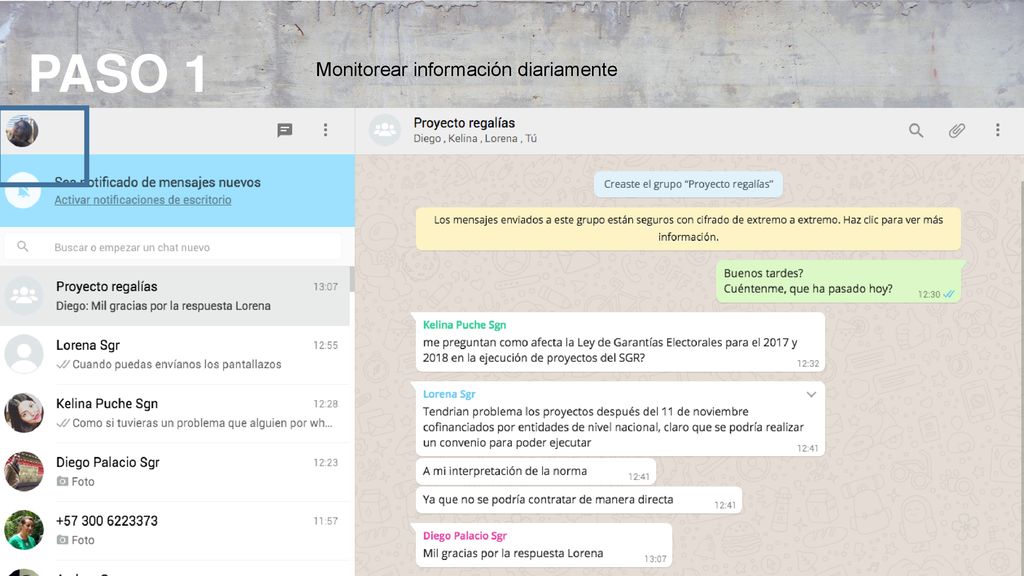Click double-check icon in Lorena Sgr preview

63,364
